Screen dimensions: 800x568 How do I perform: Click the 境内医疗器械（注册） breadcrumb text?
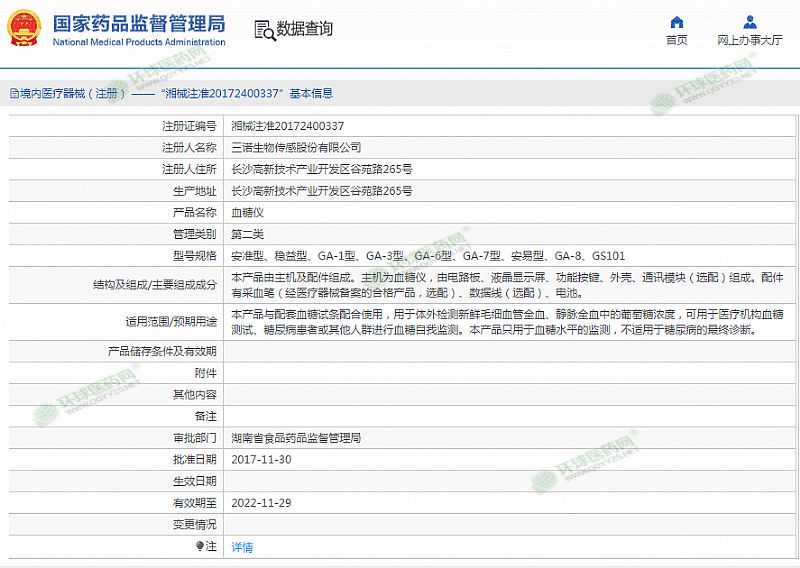66,93
